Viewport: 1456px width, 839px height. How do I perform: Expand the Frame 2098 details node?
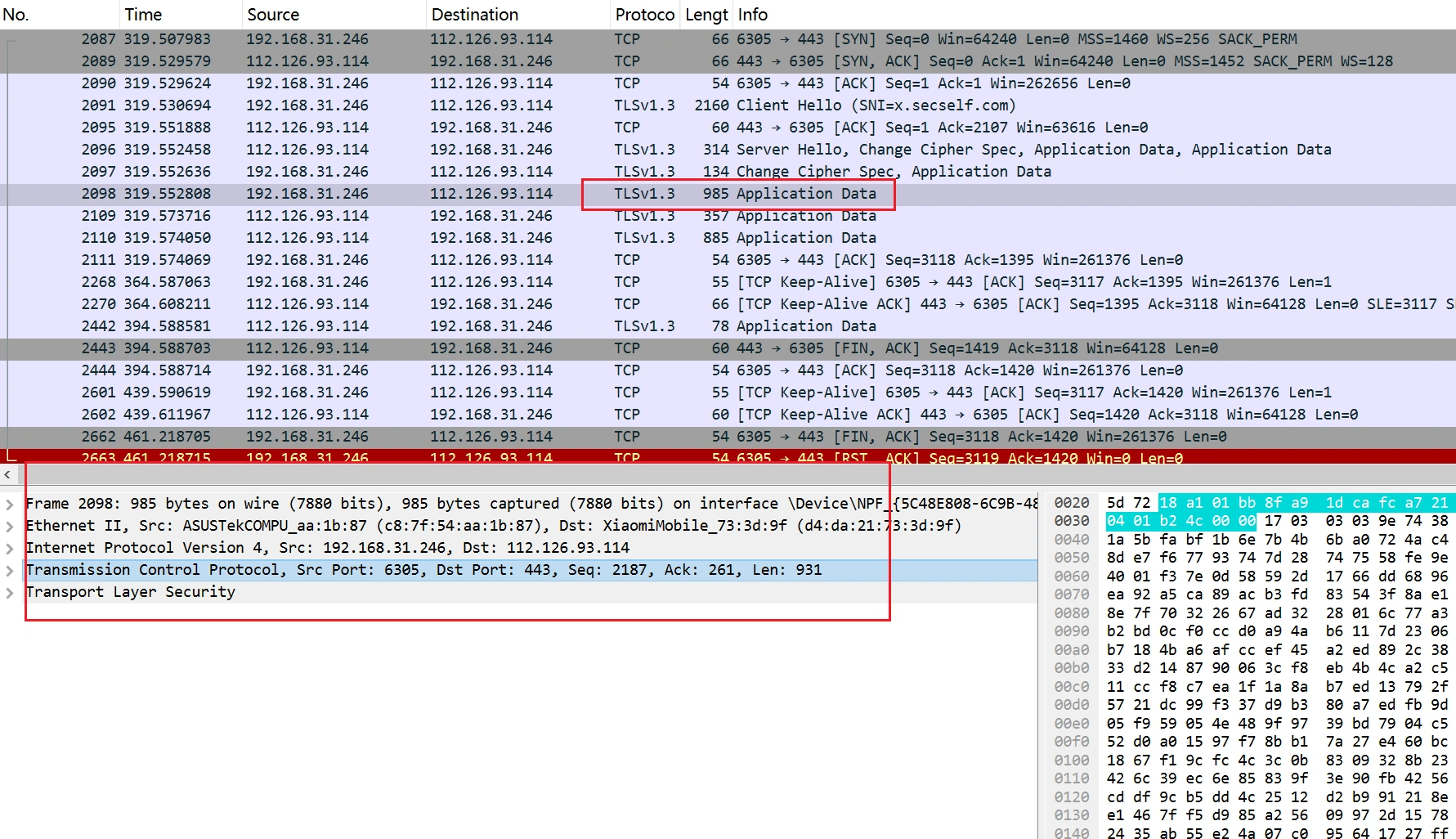10,504
